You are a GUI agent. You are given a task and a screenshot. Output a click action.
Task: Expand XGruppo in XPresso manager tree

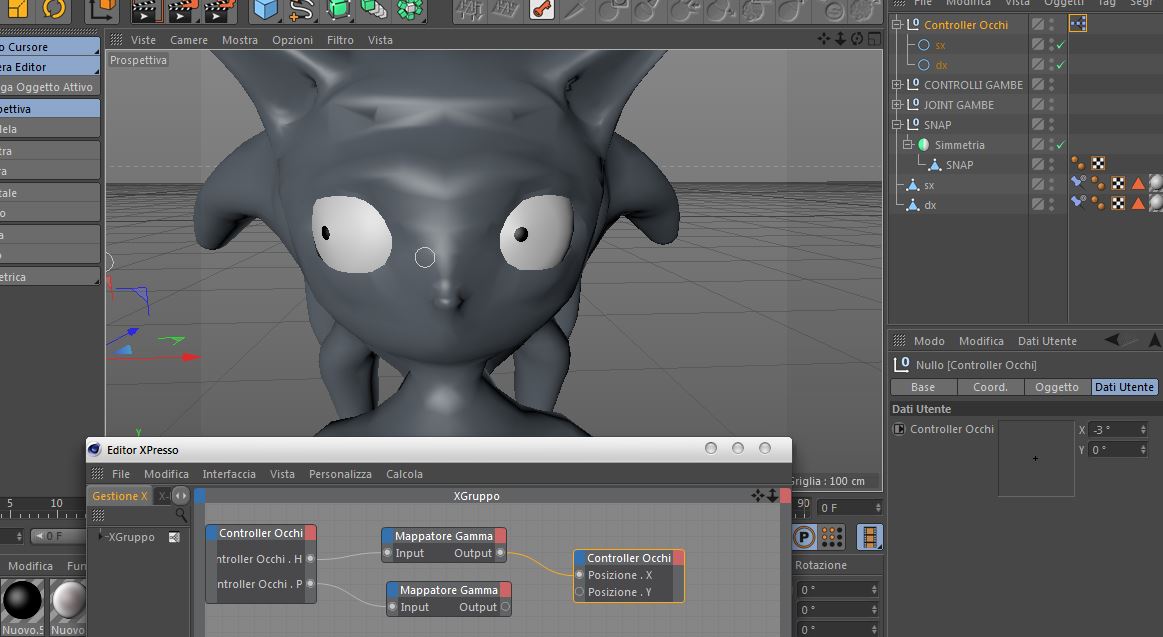(101, 536)
